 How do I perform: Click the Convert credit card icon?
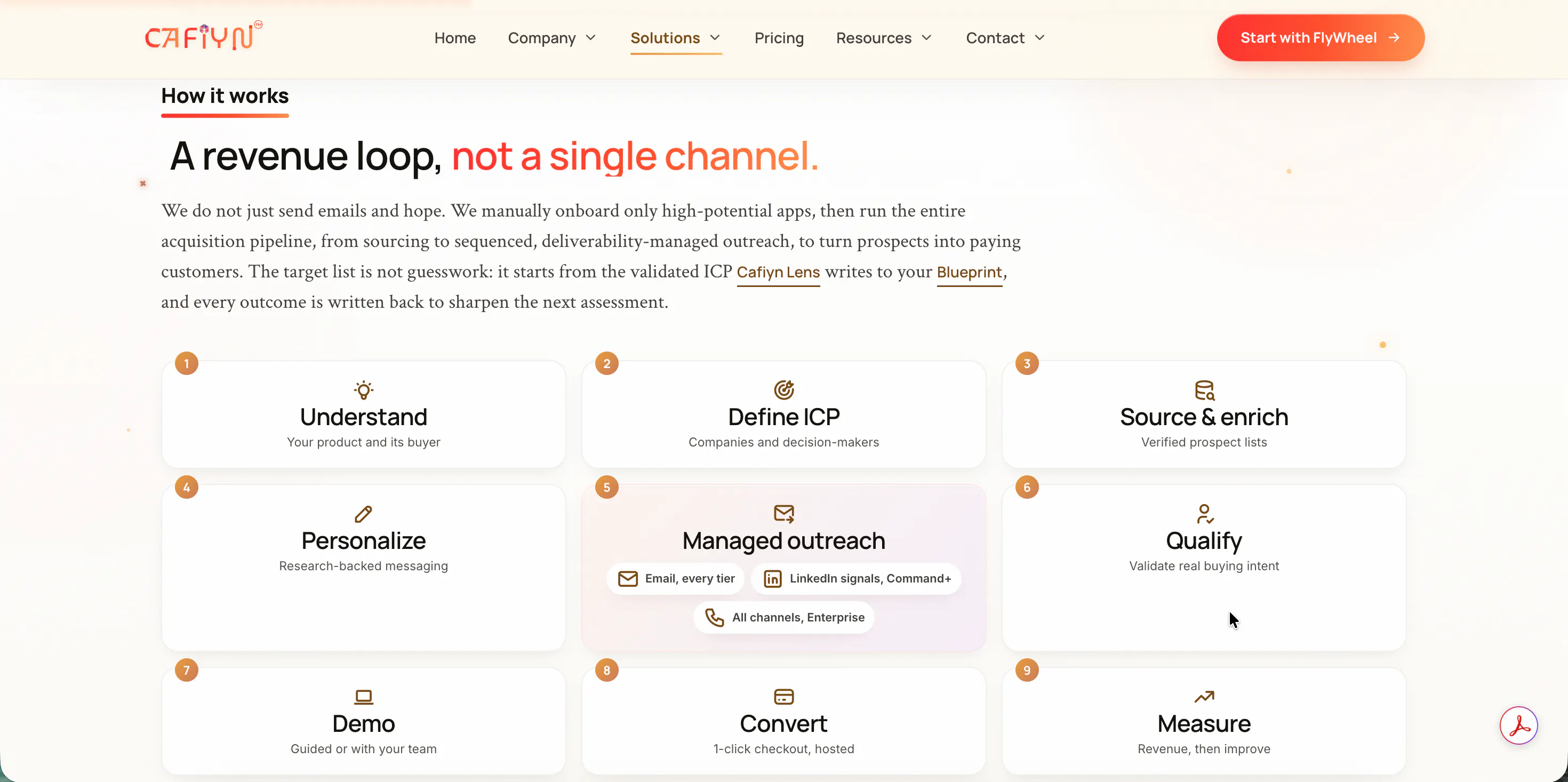pos(783,696)
